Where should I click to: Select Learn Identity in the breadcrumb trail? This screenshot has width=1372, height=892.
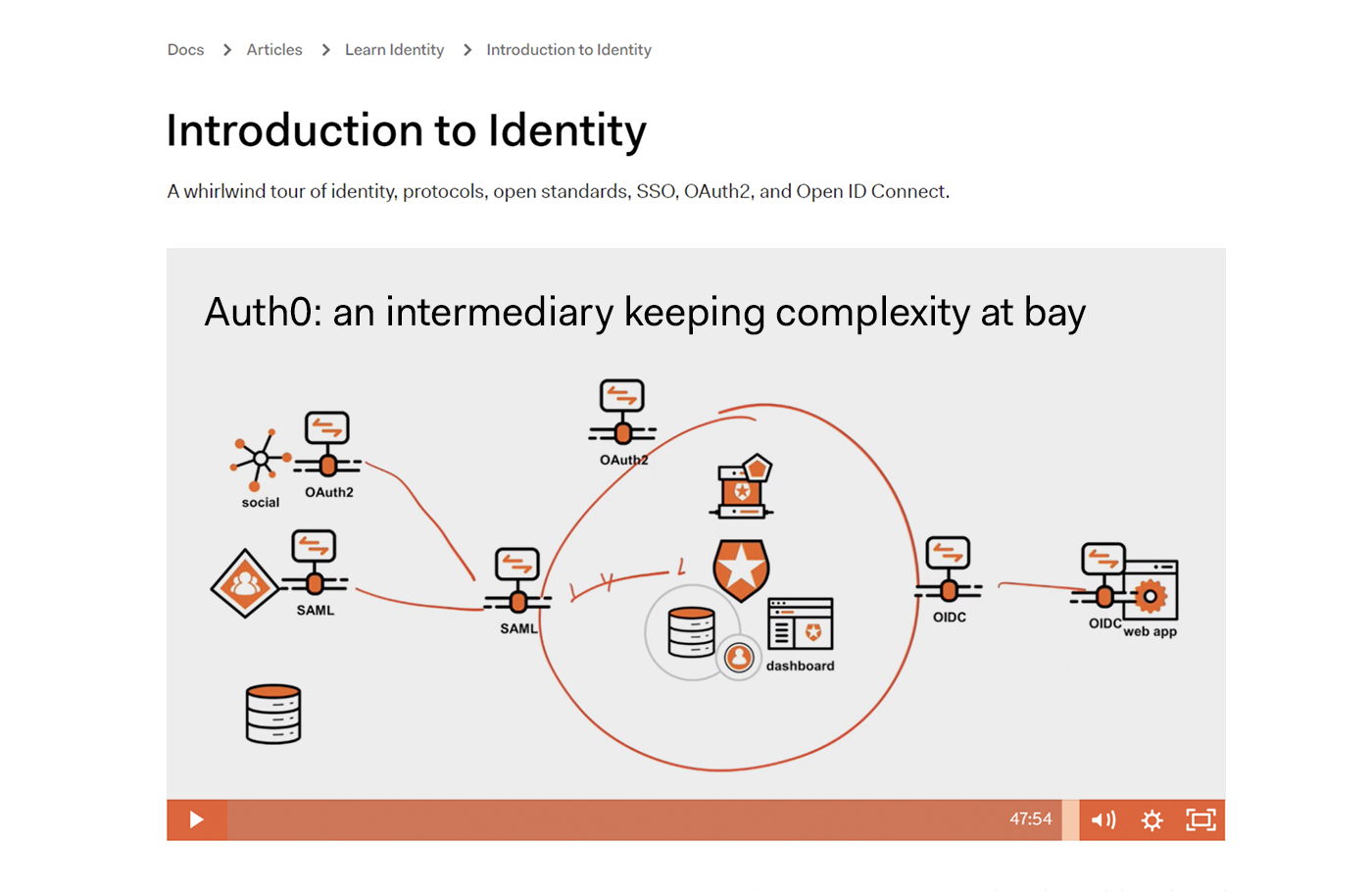point(394,49)
